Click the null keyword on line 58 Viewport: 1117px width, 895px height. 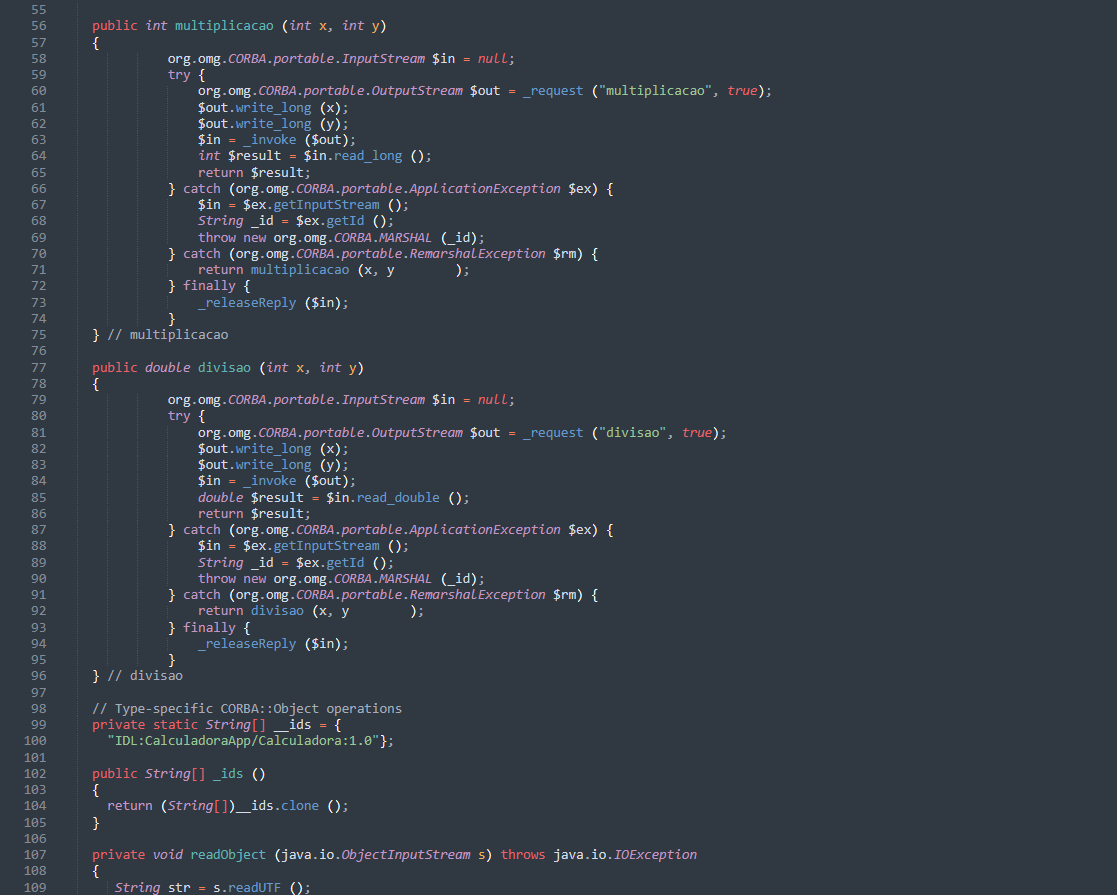tap(492, 58)
